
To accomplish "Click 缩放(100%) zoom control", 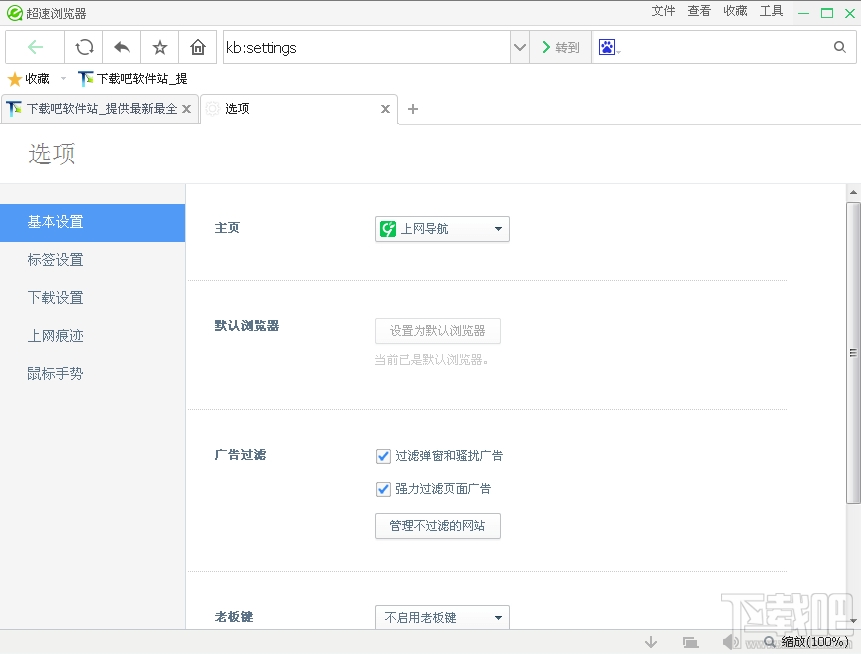I will [x=812, y=641].
